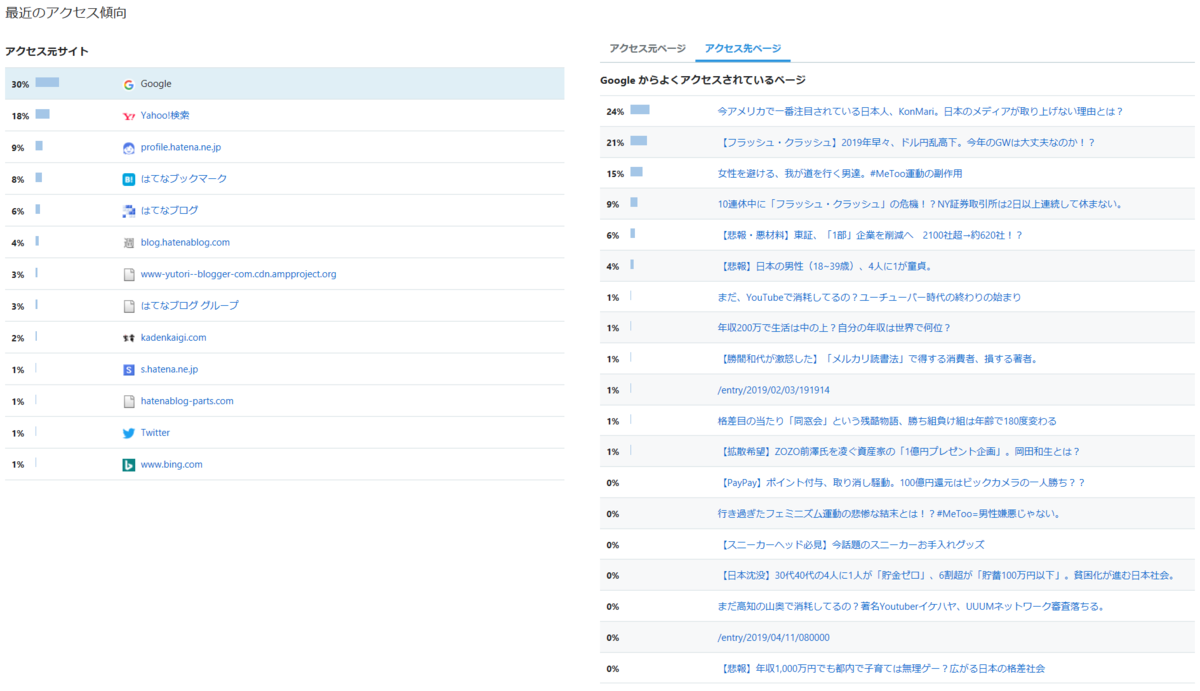Viewport: 1200px width, 691px height.
Task: Click the Google logo icon
Action: coord(128,84)
